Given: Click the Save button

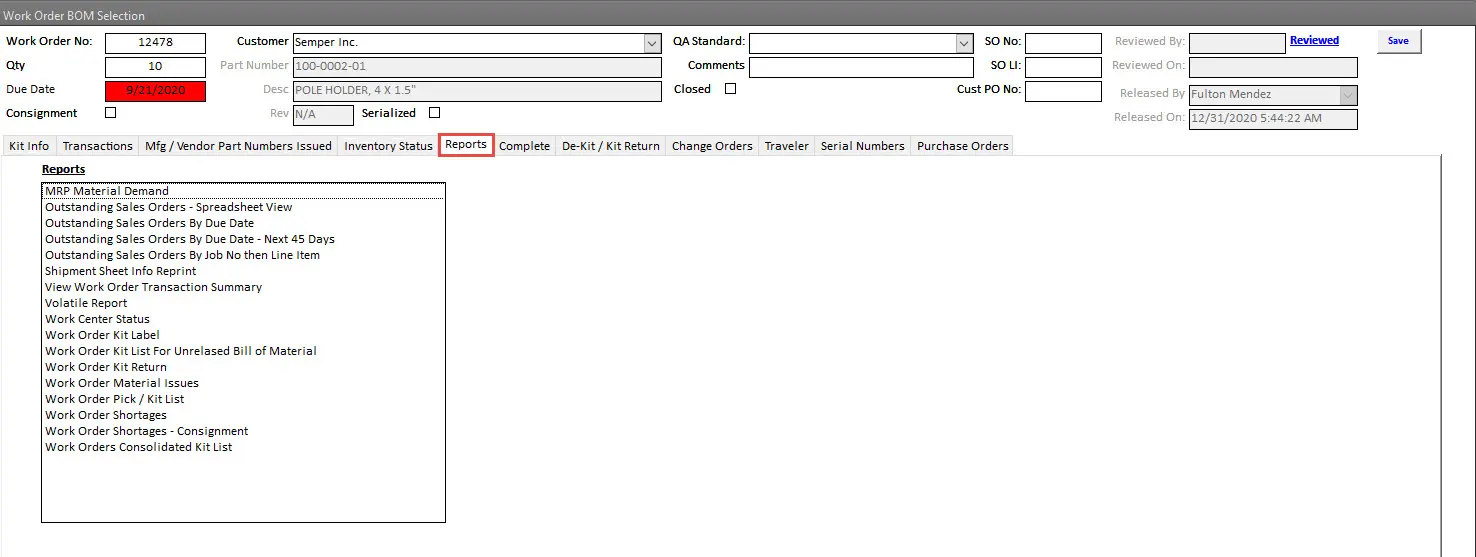Looking at the screenshot, I should point(1398,41).
